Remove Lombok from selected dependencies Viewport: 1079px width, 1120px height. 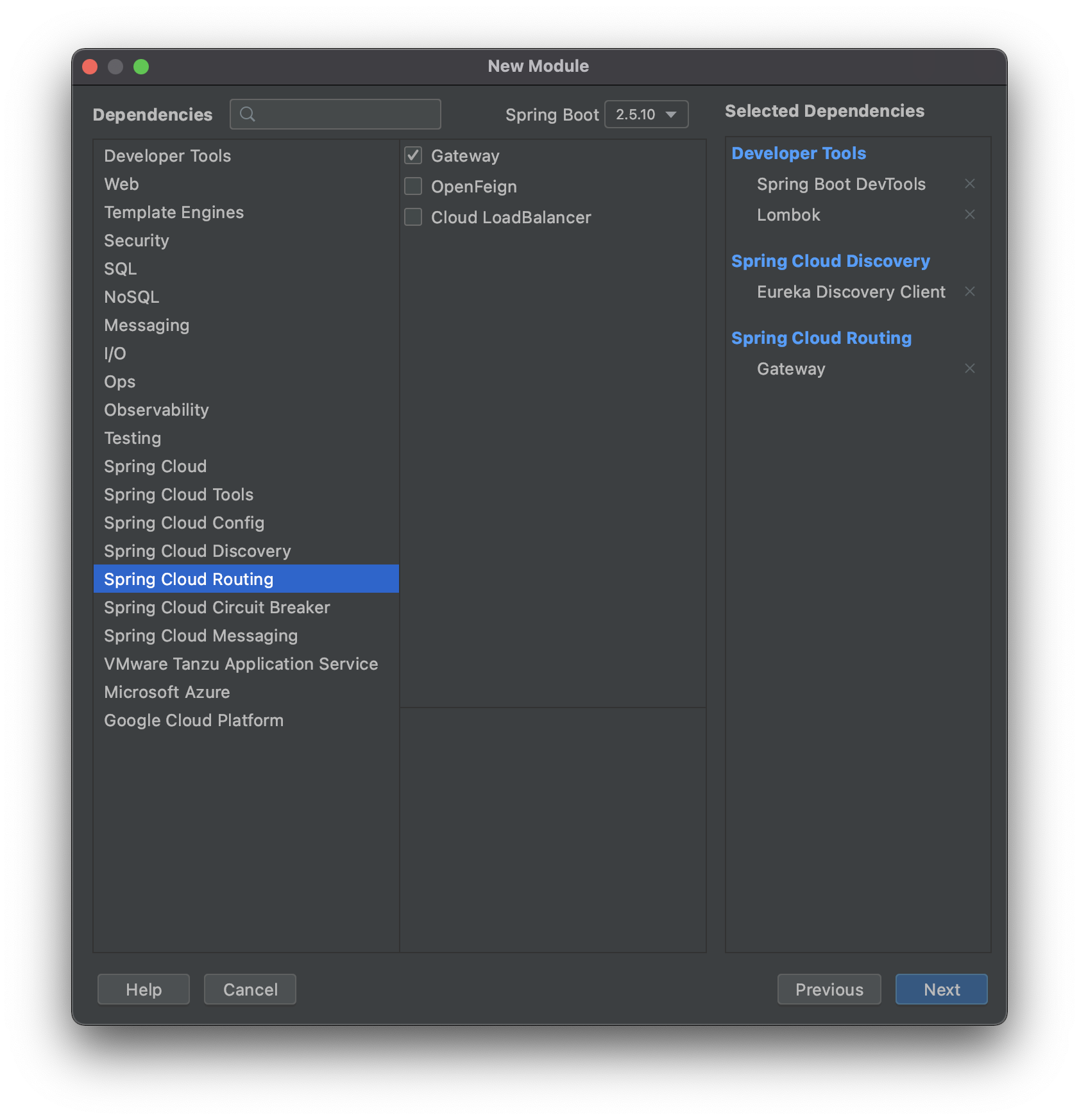click(x=969, y=215)
